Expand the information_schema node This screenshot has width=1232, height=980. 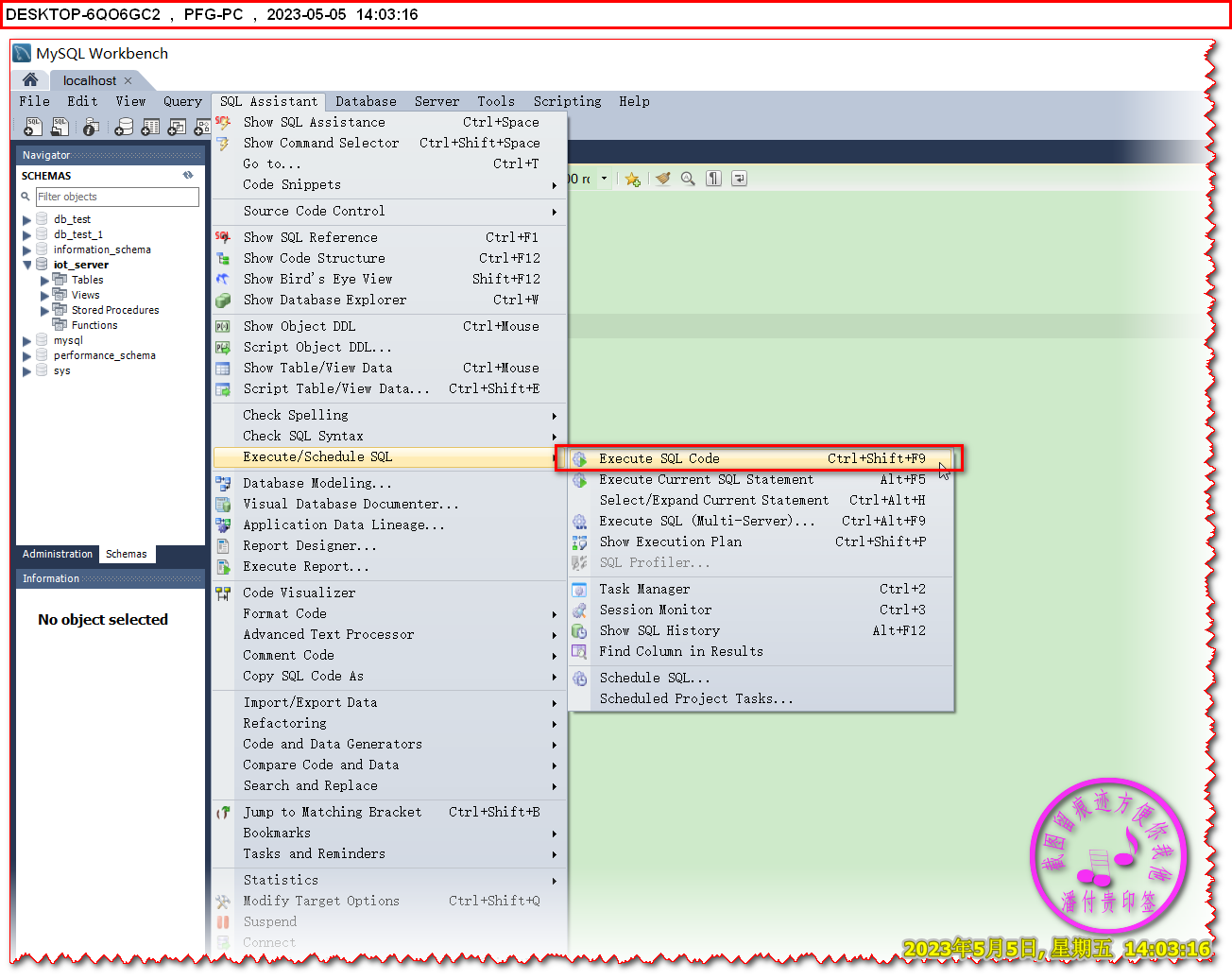(x=26, y=249)
